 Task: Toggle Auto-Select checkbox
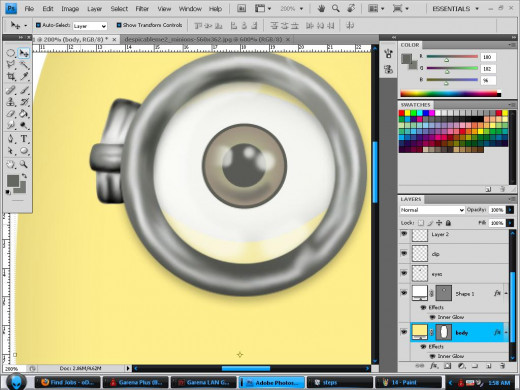pos(38,25)
